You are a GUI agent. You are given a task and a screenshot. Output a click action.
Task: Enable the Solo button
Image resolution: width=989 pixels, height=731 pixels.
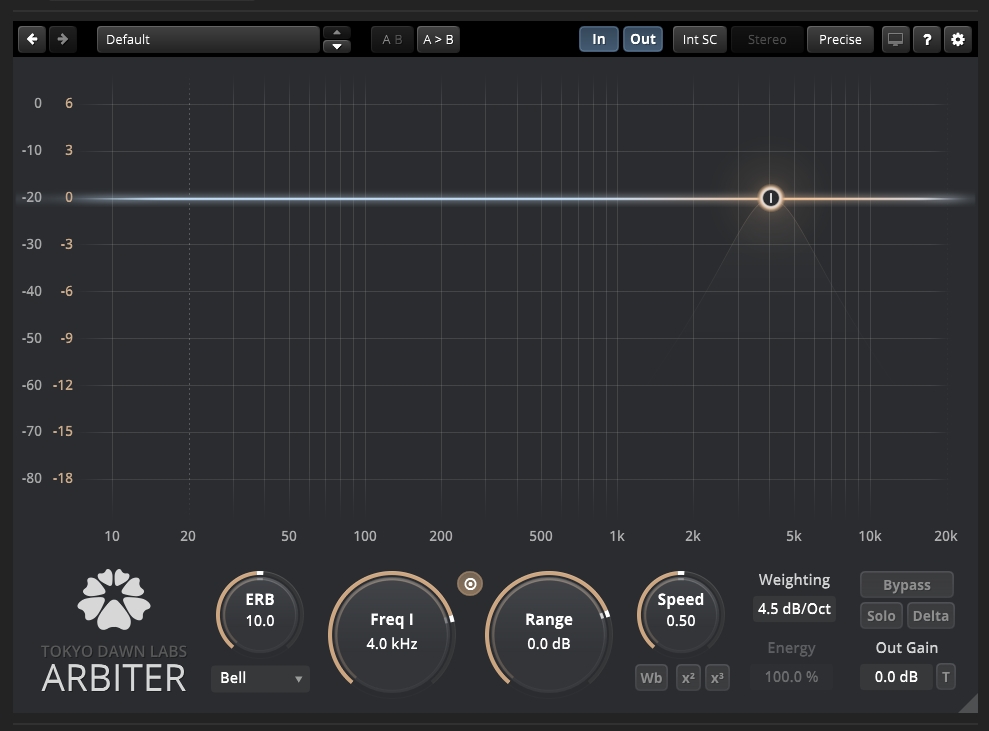[x=881, y=616]
